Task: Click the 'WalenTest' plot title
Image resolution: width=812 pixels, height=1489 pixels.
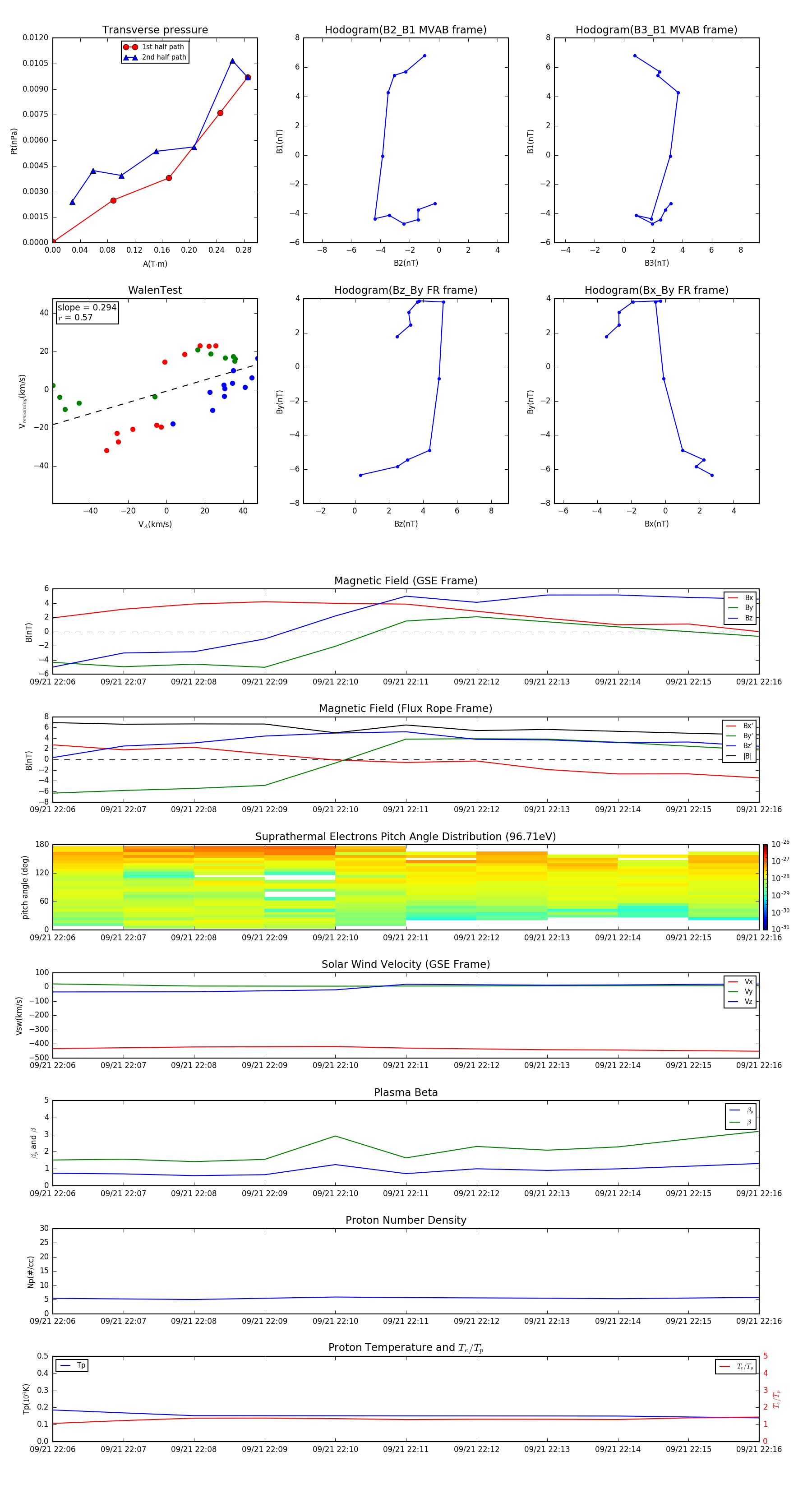Action: [x=155, y=290]
